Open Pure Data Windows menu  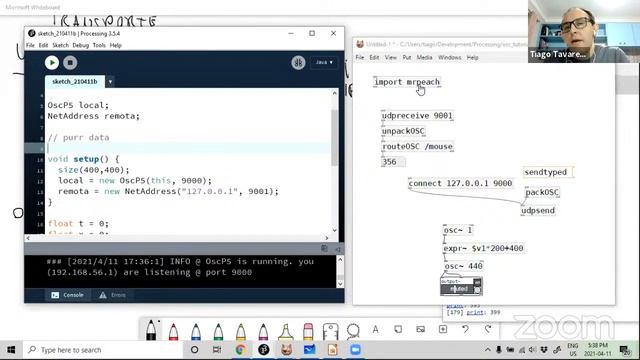tap(449, 58)
